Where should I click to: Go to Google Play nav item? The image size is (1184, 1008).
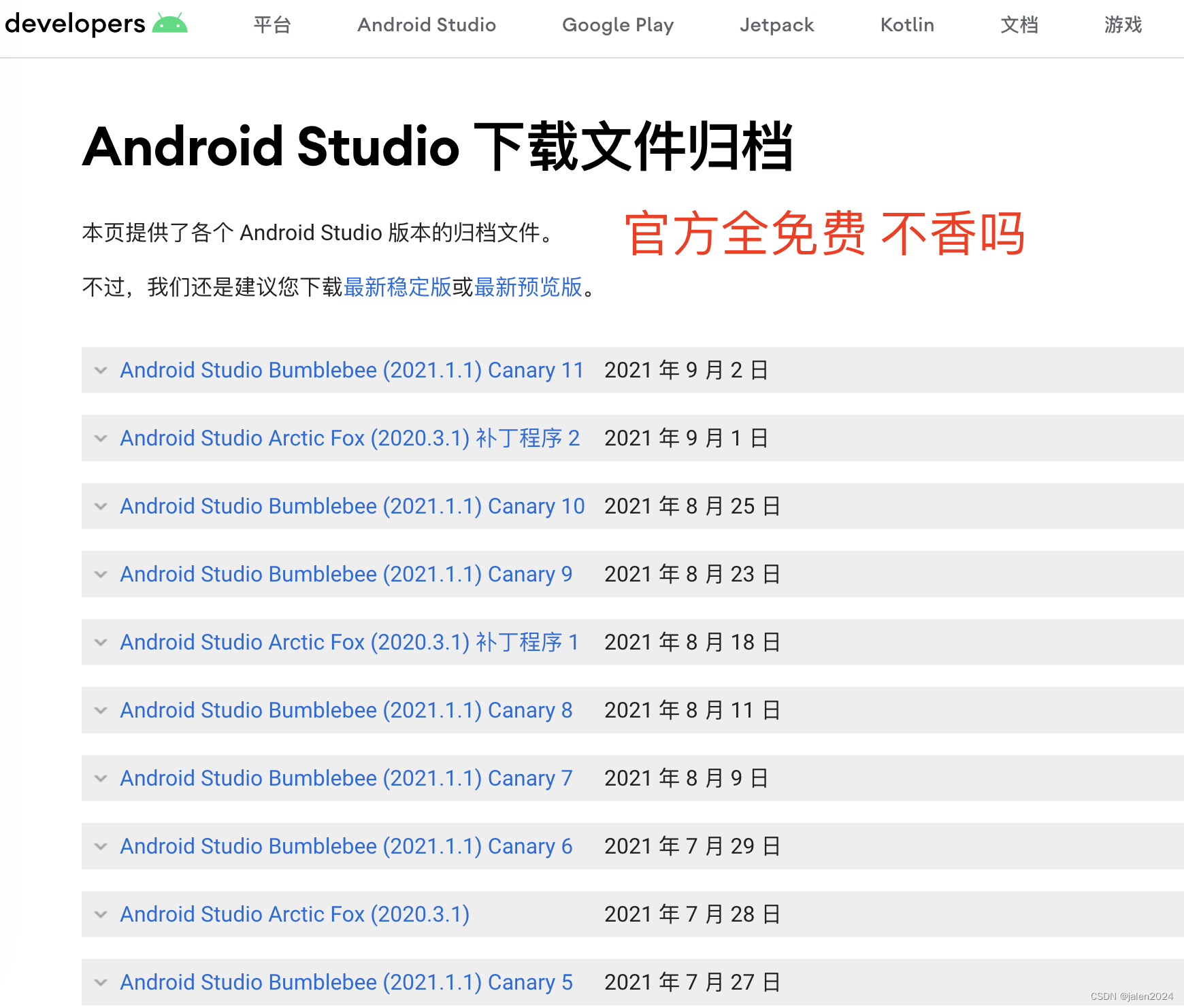pyautogui.click(x=618, y=25)
